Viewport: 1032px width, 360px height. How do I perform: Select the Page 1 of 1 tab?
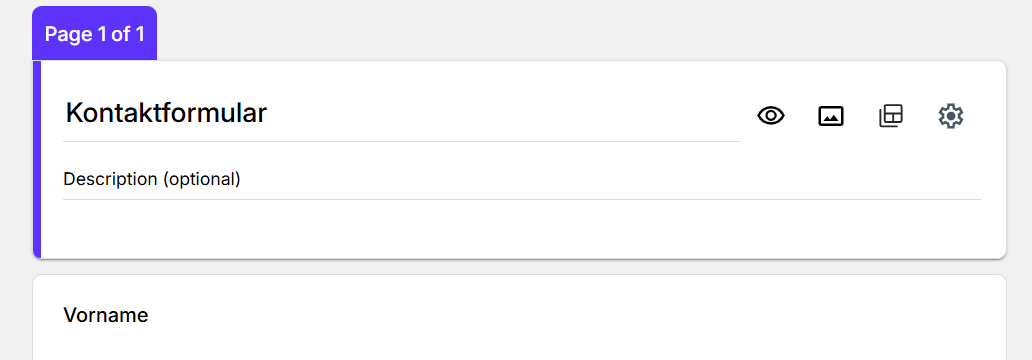tap(94, 34)
